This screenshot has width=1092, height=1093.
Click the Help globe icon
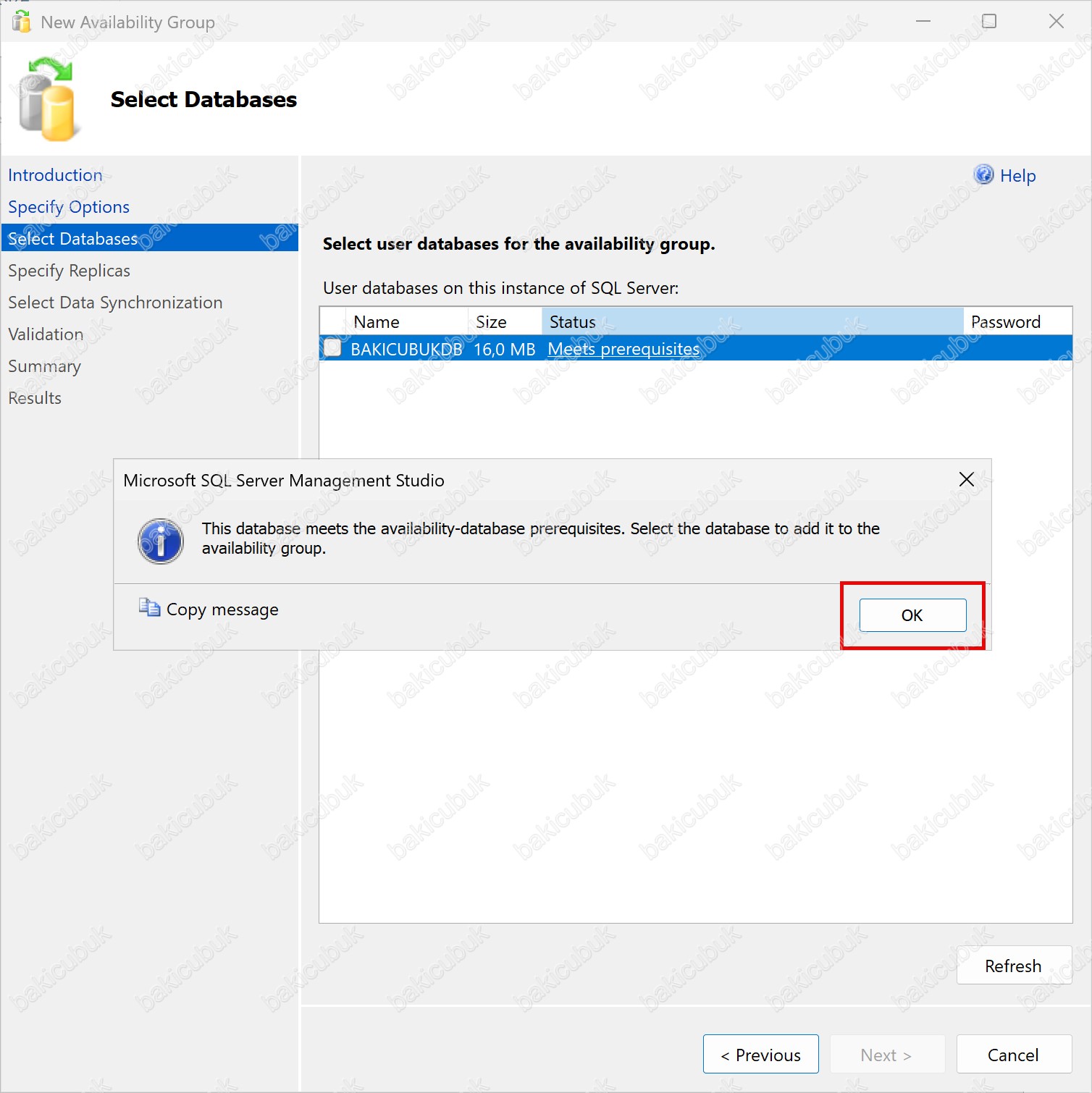[983, 175]
